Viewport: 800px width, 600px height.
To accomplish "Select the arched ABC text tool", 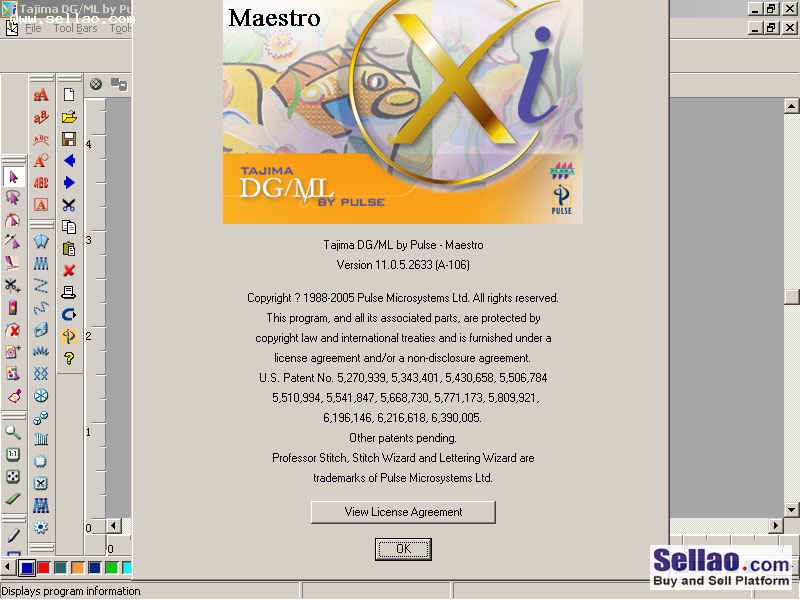I will [x=41, y=139].
